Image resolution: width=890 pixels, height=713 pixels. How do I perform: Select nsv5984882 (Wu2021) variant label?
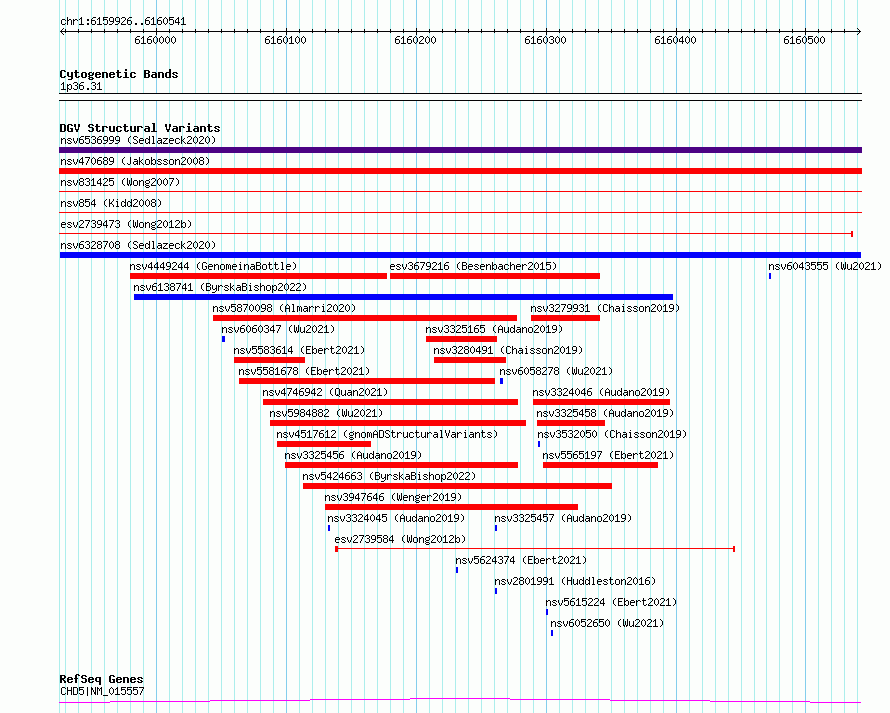coord(326,413)
